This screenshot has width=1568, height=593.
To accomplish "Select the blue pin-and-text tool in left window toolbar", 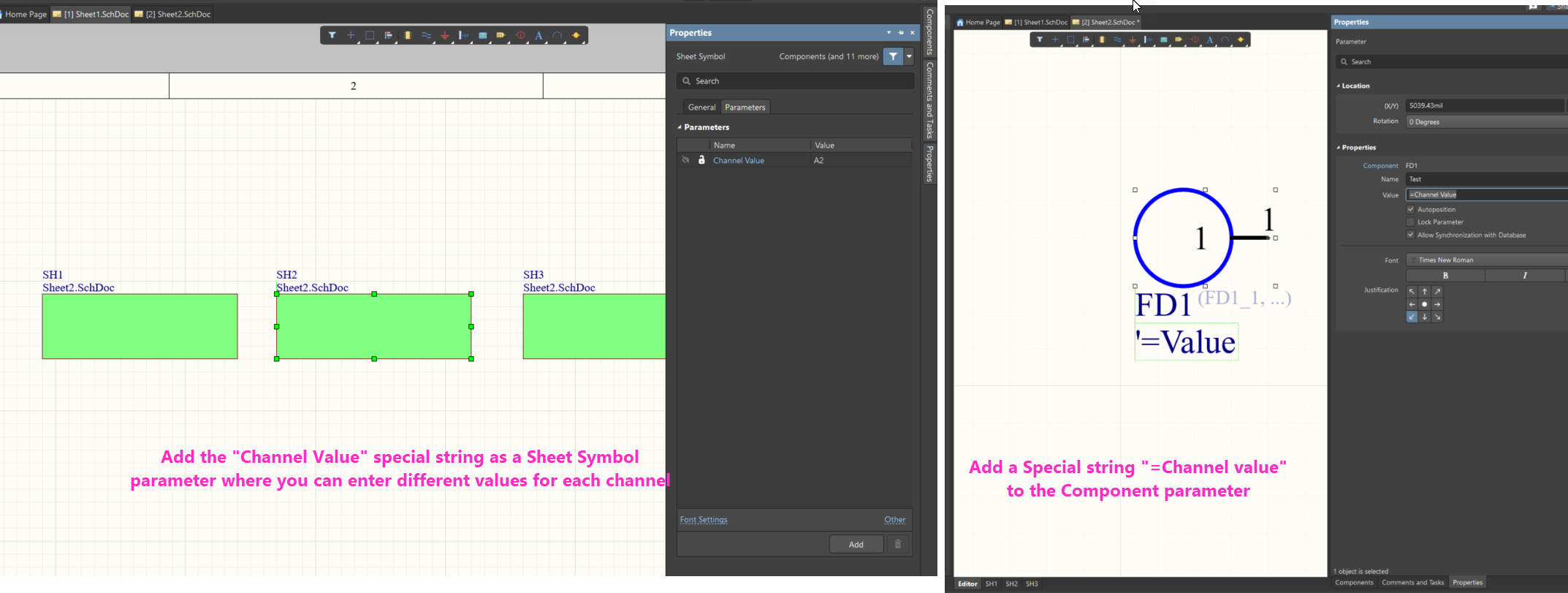I will tap(464, 35).
